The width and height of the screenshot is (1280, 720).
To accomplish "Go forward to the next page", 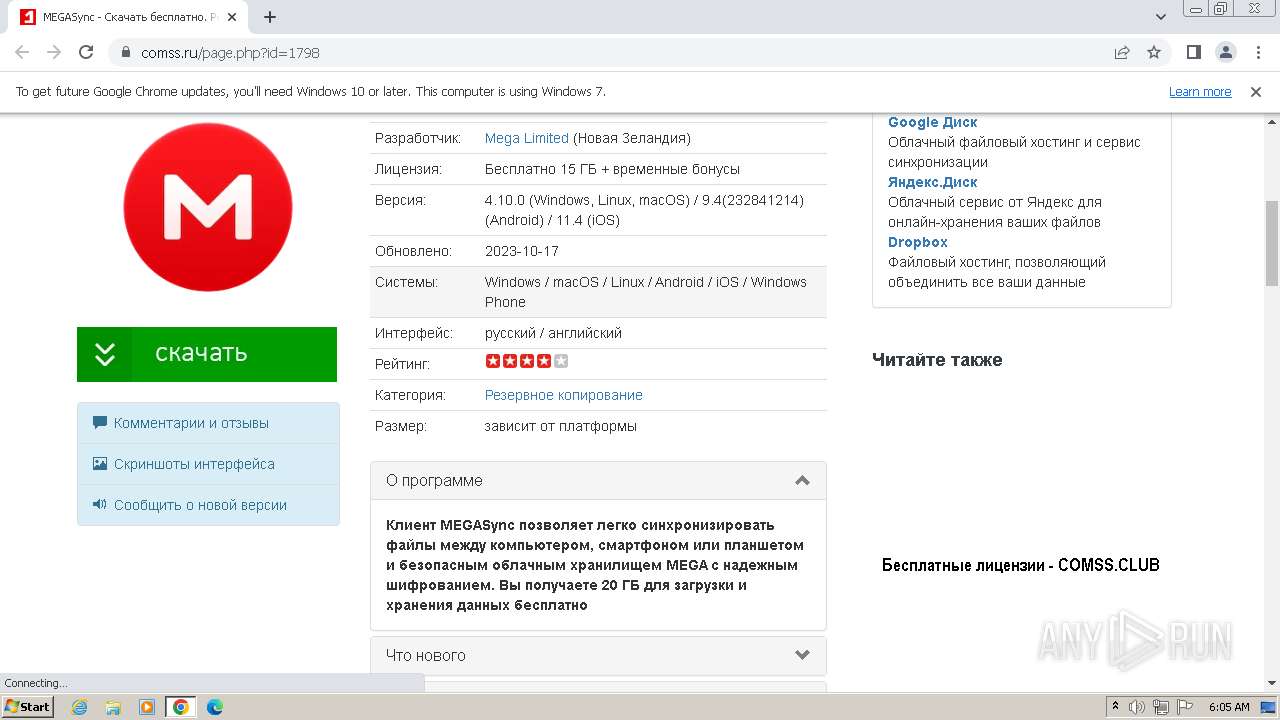I will click(x=54, y=53).
